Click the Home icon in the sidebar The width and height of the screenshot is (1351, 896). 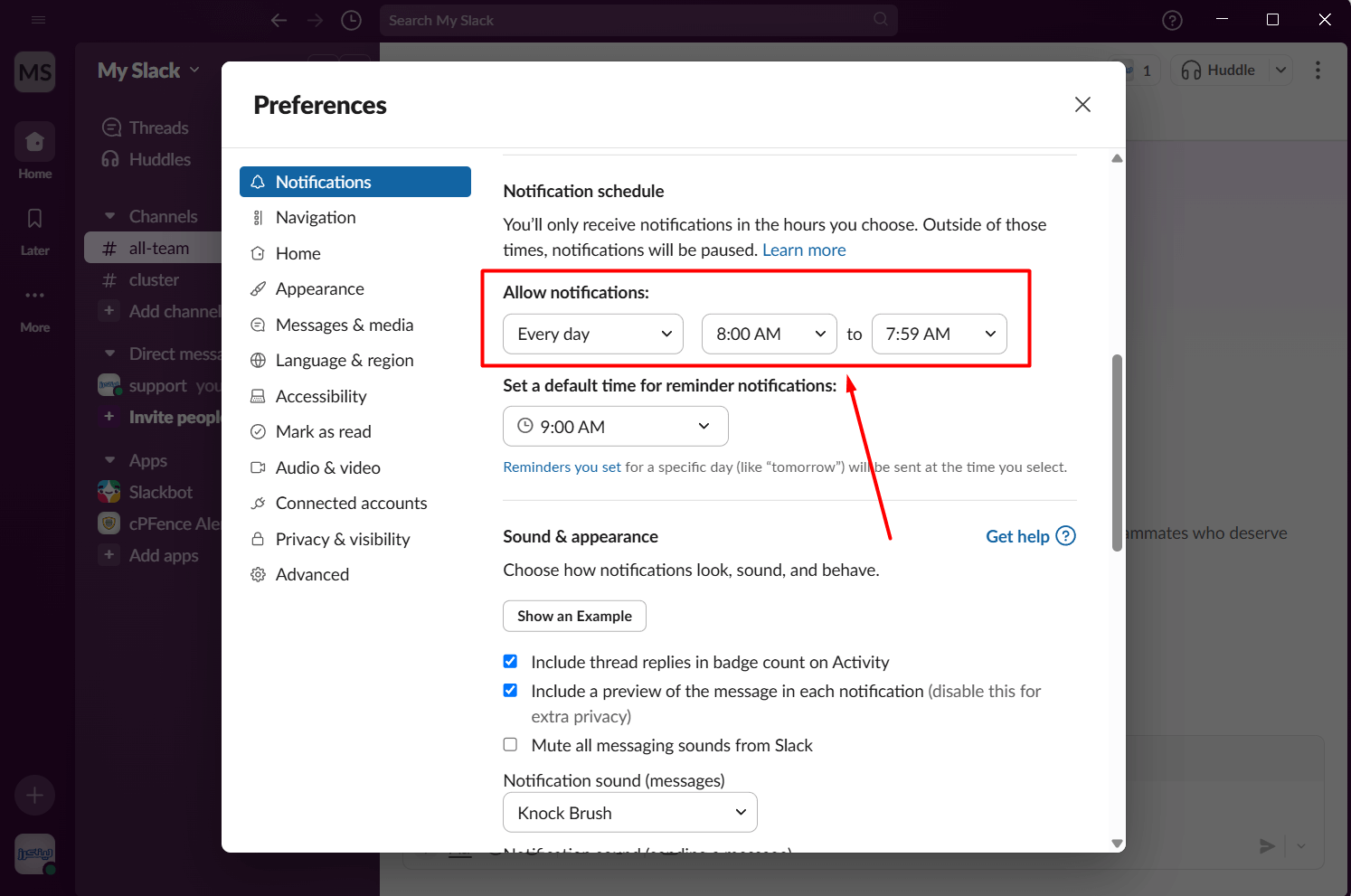coord(34,142)
